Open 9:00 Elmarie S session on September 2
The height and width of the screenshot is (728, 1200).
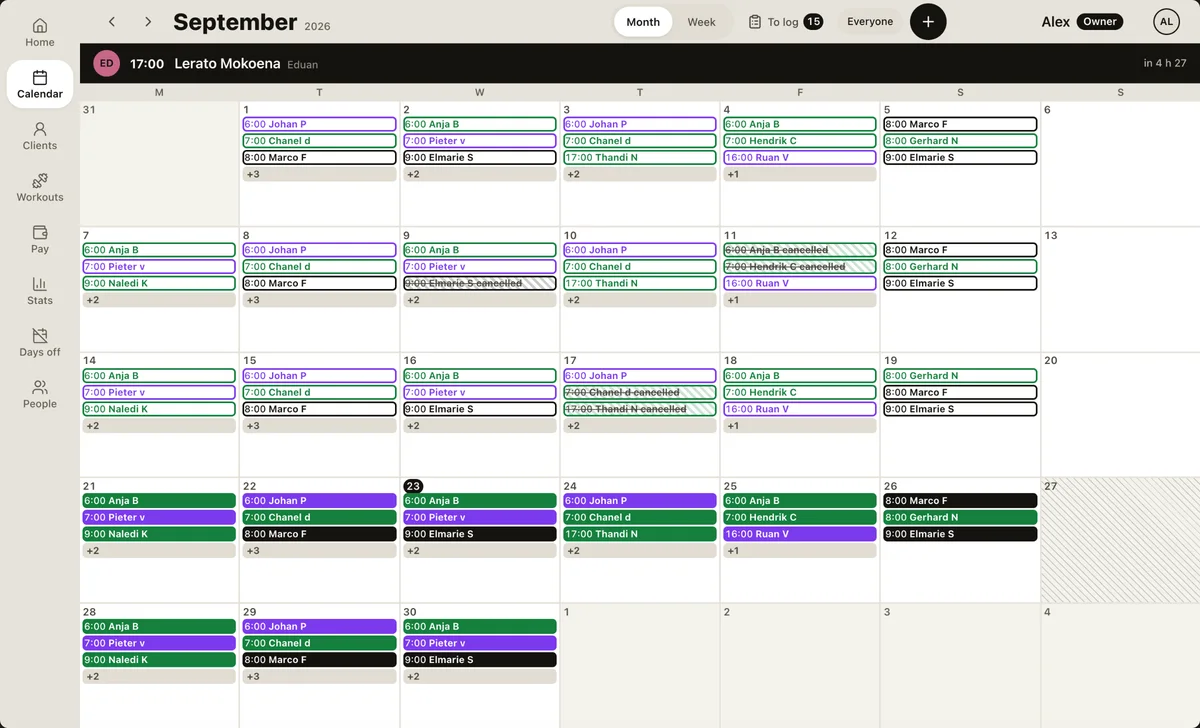(479, 158)
